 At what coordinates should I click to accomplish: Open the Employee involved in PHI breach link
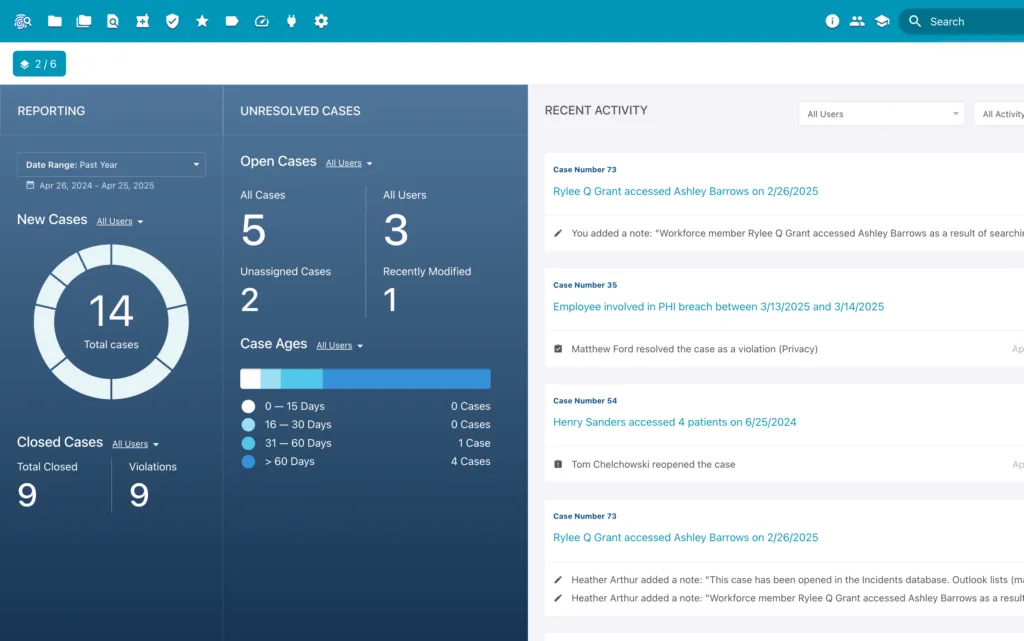pos(718,307)
